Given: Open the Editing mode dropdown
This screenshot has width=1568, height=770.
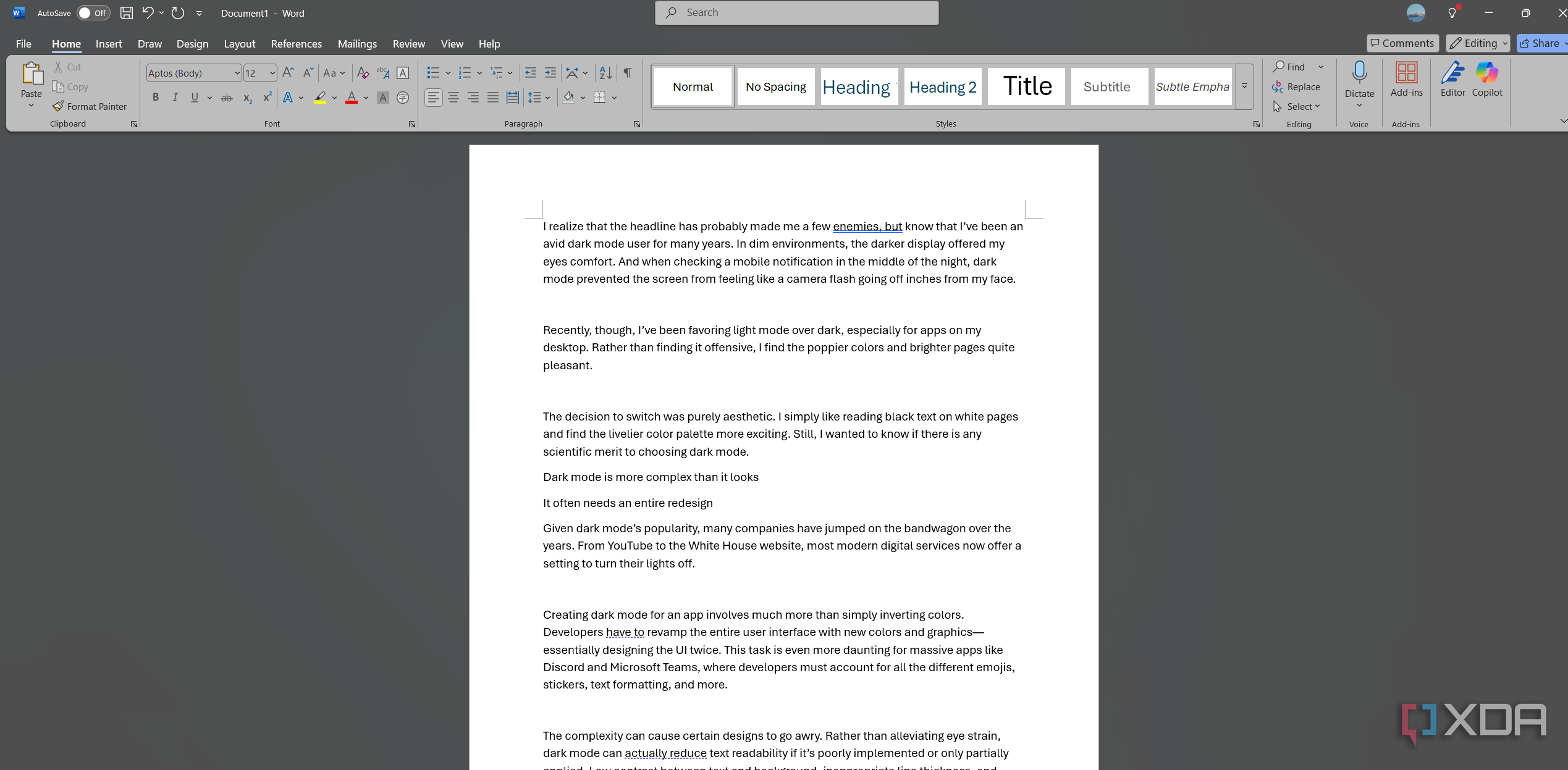Looking at the screenshot, I should [1478, 43].
